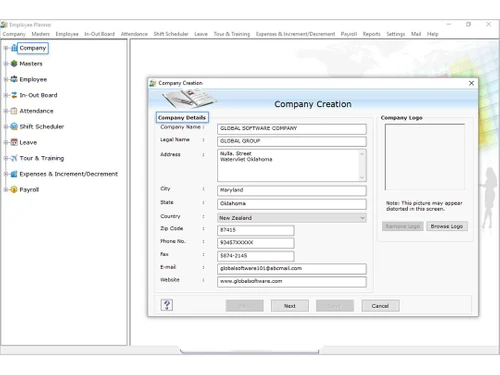Viewport: 500px width, 375px height.
Task: Click the Zip Code field with 87415
Action: tap(256, 230)
